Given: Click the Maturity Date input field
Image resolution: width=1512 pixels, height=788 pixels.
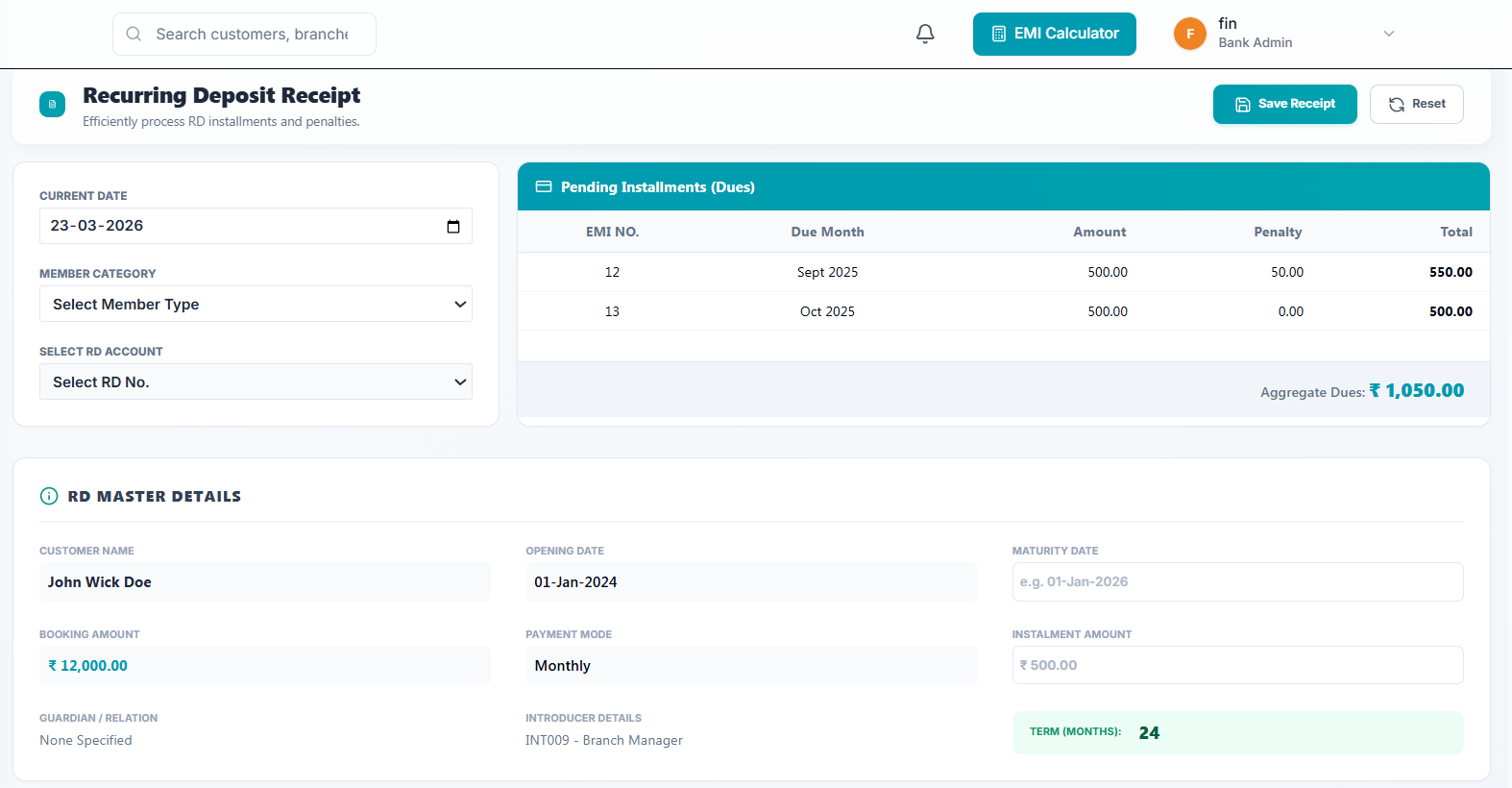Looking at the screenshot, I should 1237,581.
